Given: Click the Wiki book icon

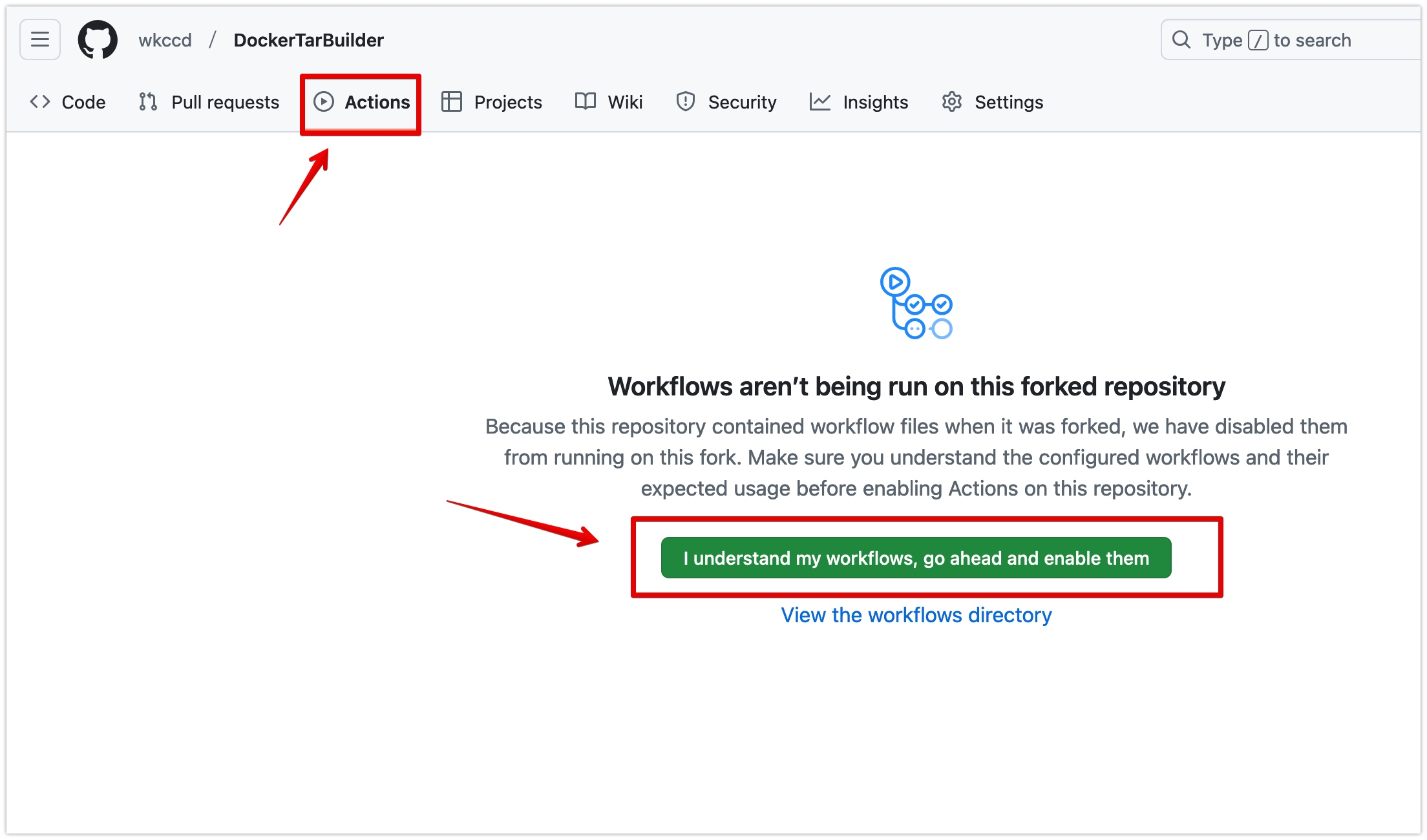Looking at the screenshot, I should pos(586,102).
